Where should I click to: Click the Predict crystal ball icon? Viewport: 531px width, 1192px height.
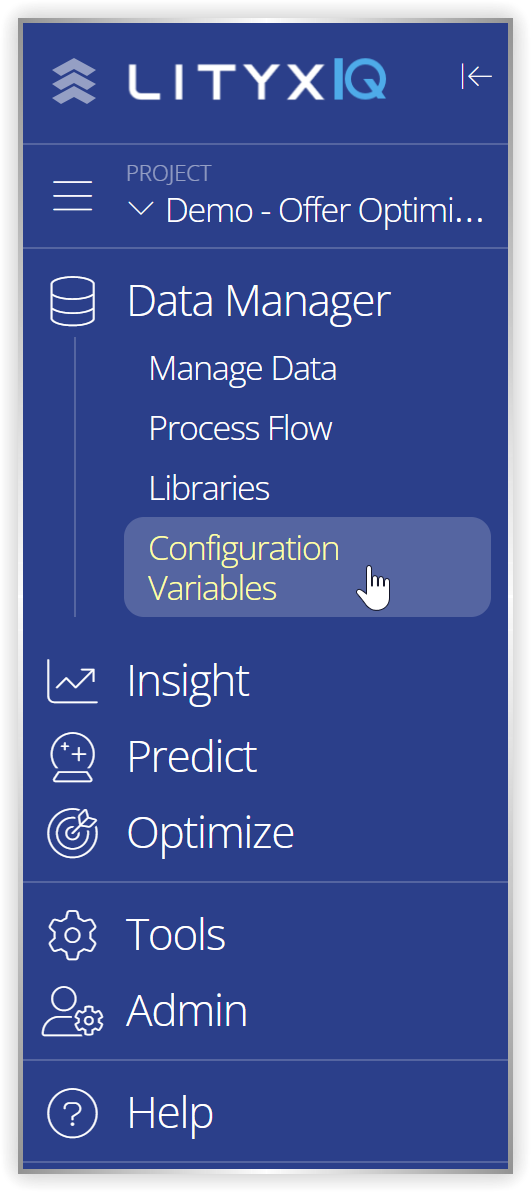click(72, 757)
